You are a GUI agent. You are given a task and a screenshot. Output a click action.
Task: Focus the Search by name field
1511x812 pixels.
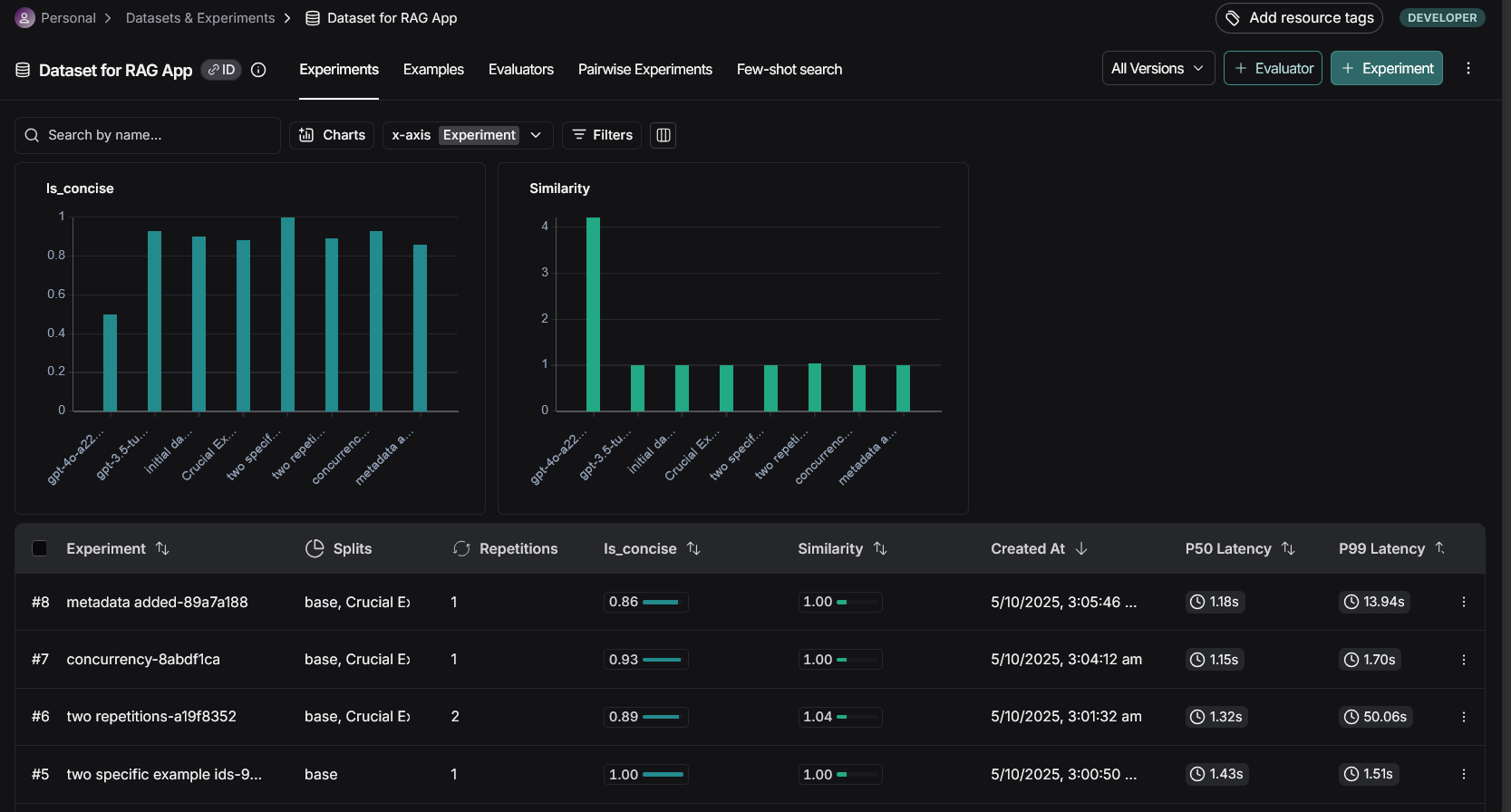pyautogui.click(x=148, y=135)
